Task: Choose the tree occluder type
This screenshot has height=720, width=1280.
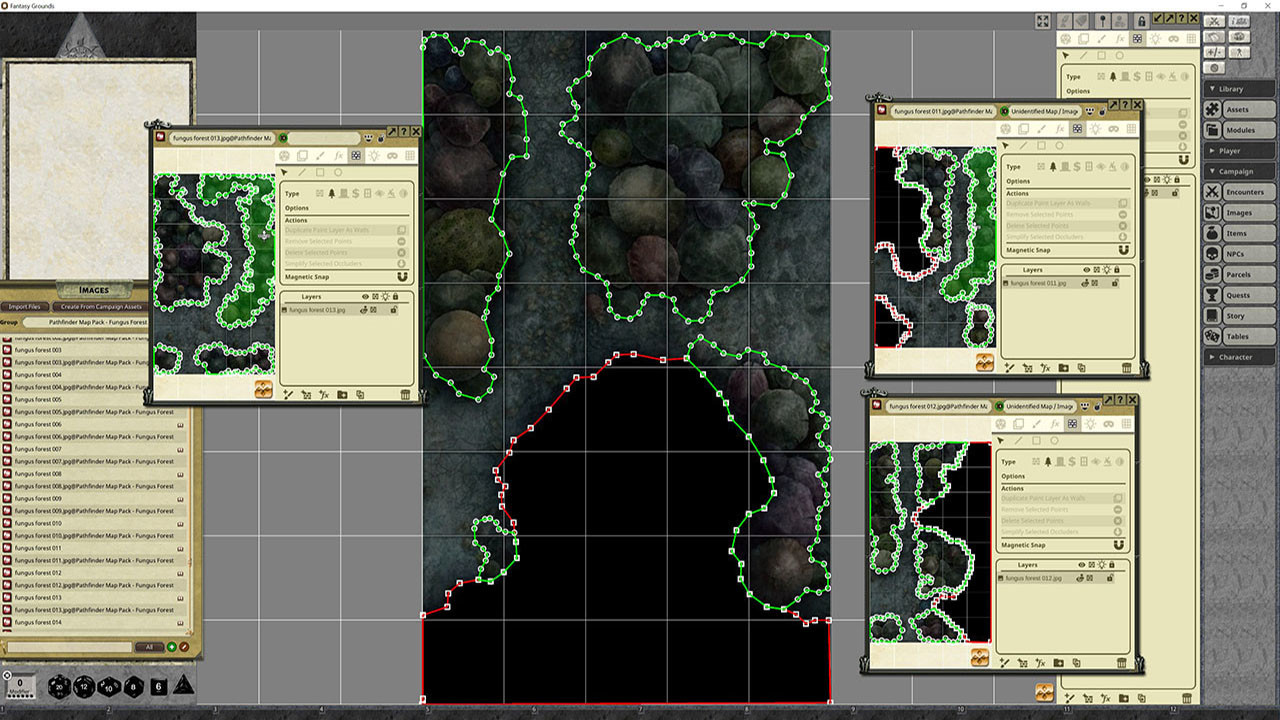Action: (332, 193)
